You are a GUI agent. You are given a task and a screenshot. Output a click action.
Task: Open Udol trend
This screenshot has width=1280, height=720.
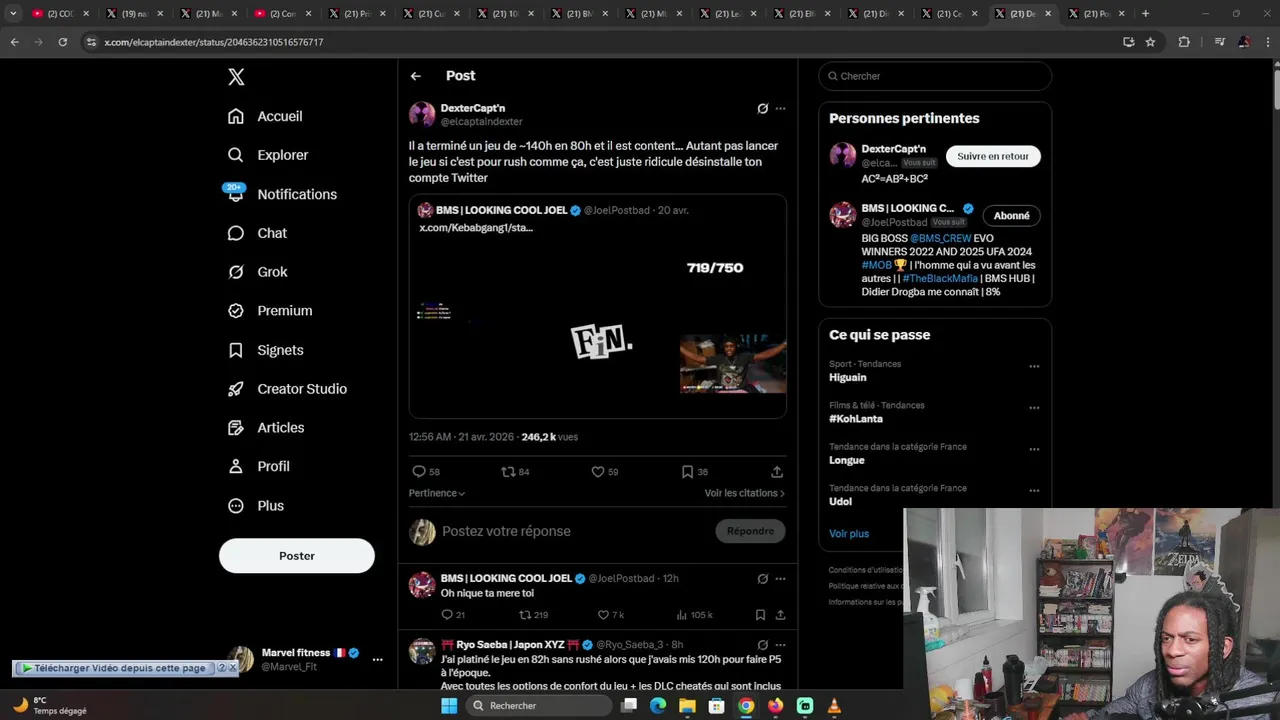841,502
